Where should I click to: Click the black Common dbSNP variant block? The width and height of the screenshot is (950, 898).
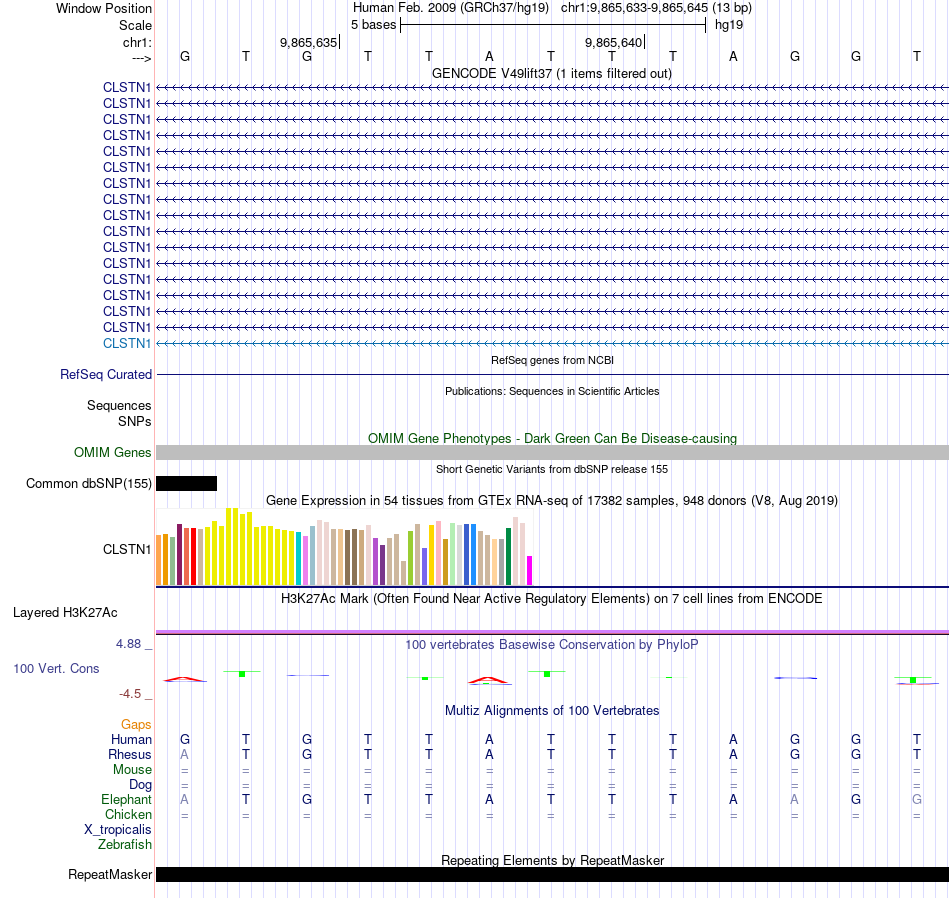[187, 484]
